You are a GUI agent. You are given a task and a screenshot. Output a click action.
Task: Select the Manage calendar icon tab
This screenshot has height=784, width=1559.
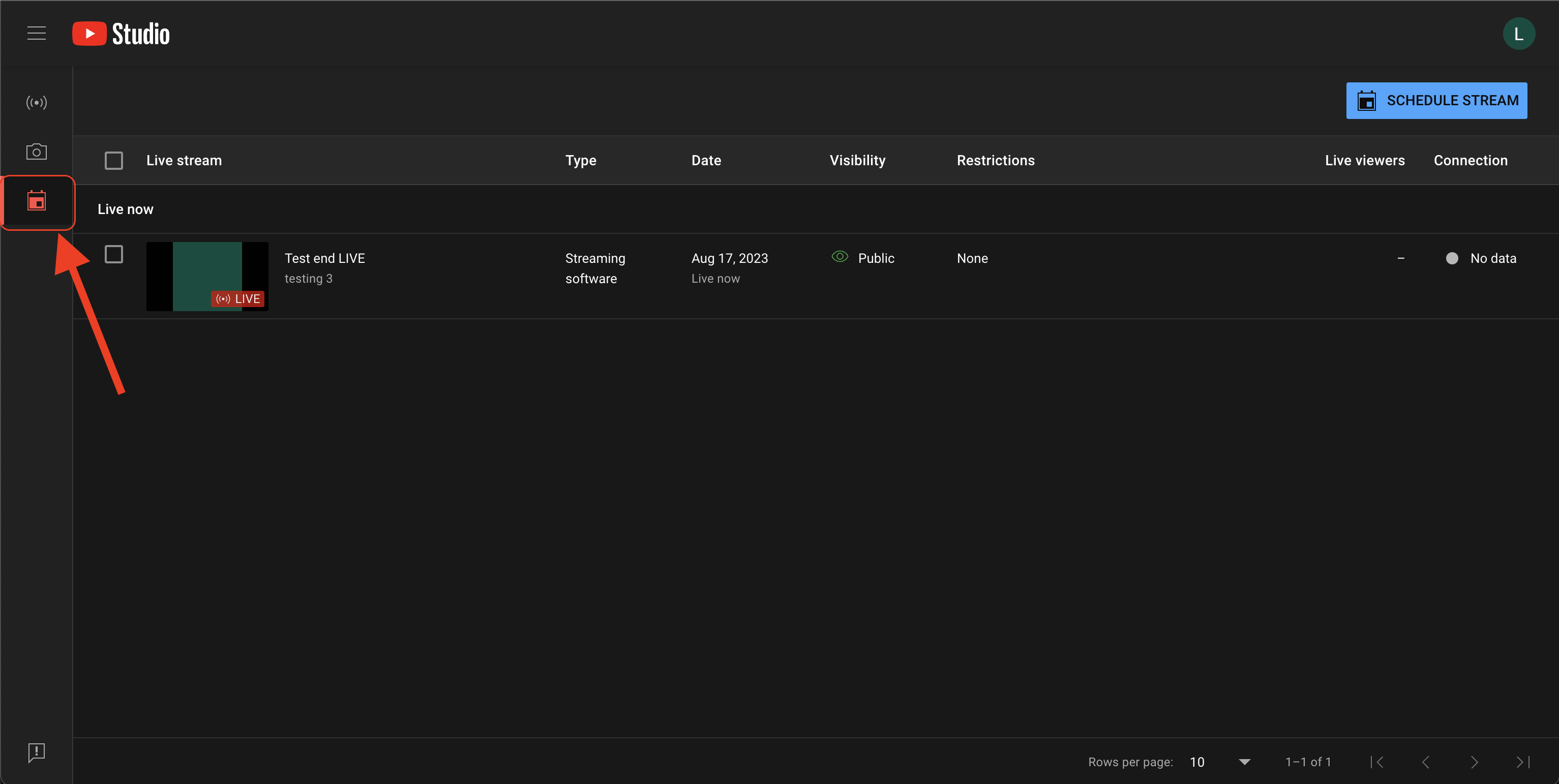pos(36,201)
